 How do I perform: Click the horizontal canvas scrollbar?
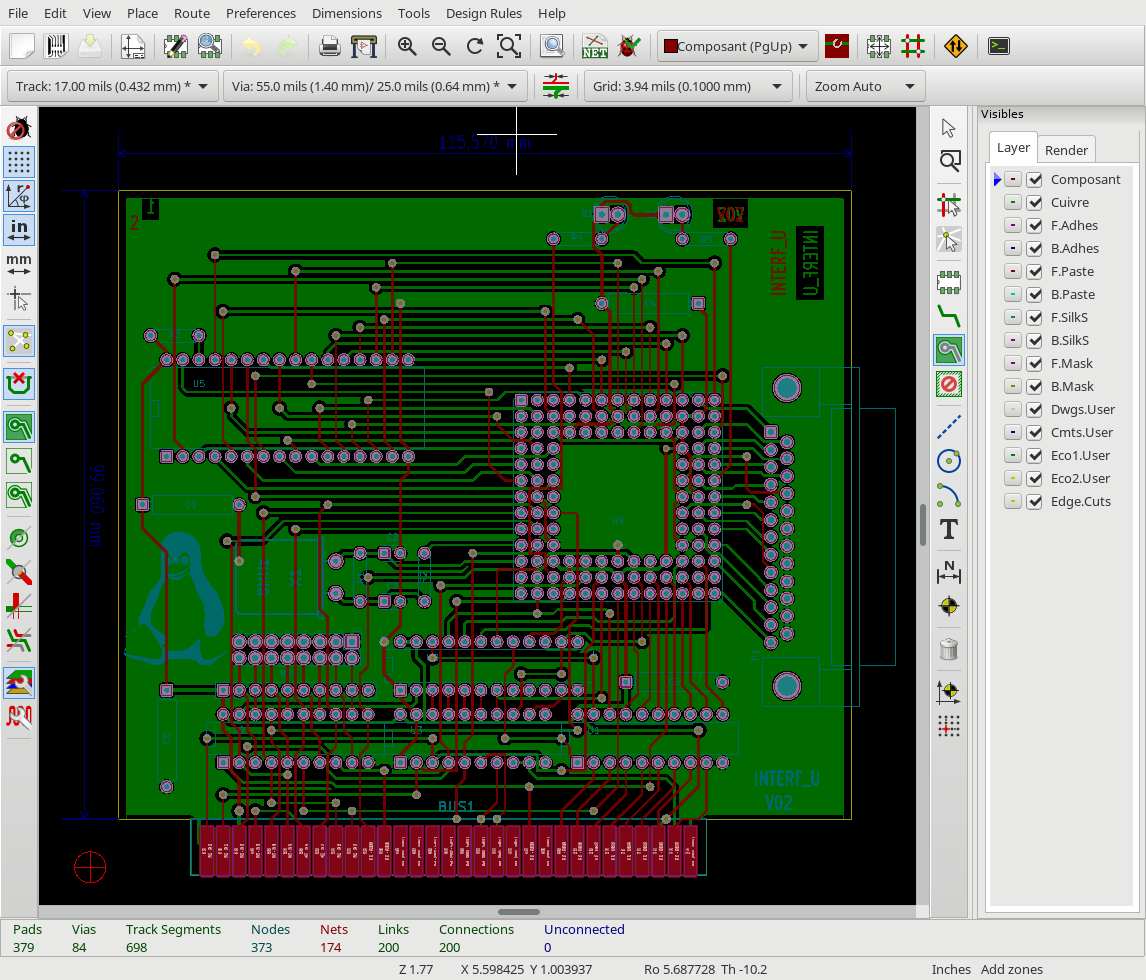point(518,912)
